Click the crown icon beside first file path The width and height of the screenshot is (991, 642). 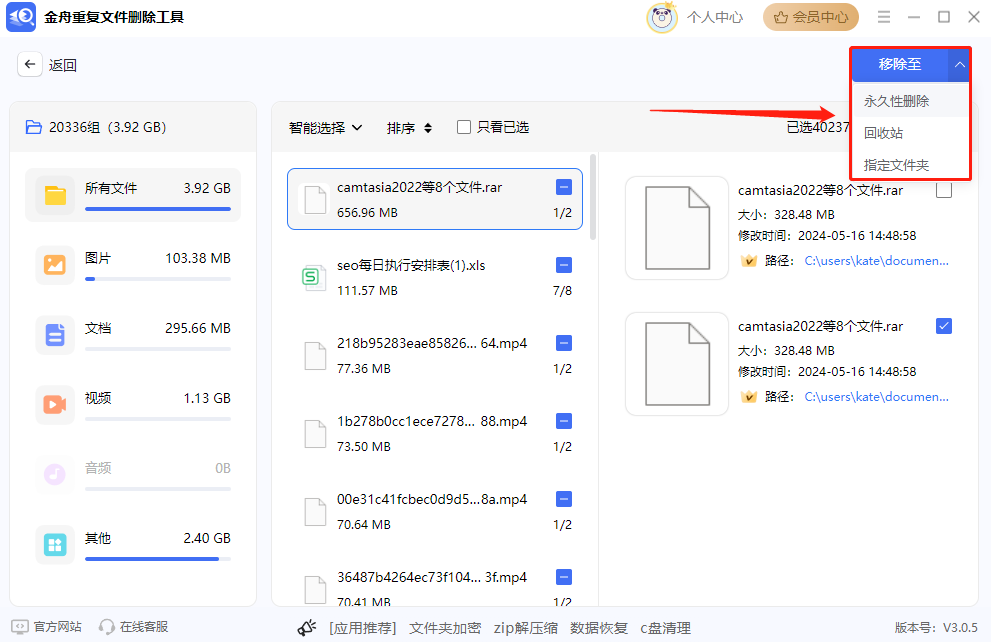pos(749,261)
